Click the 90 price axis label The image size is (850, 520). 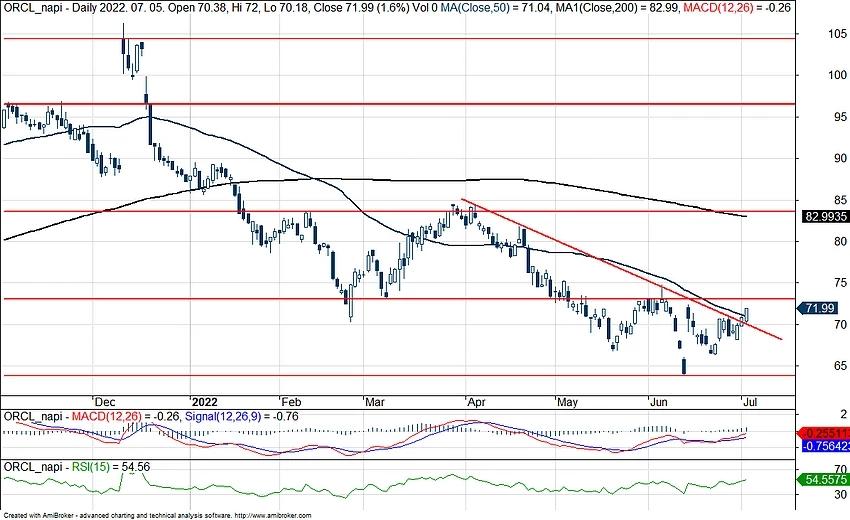(x=841, y=158)
